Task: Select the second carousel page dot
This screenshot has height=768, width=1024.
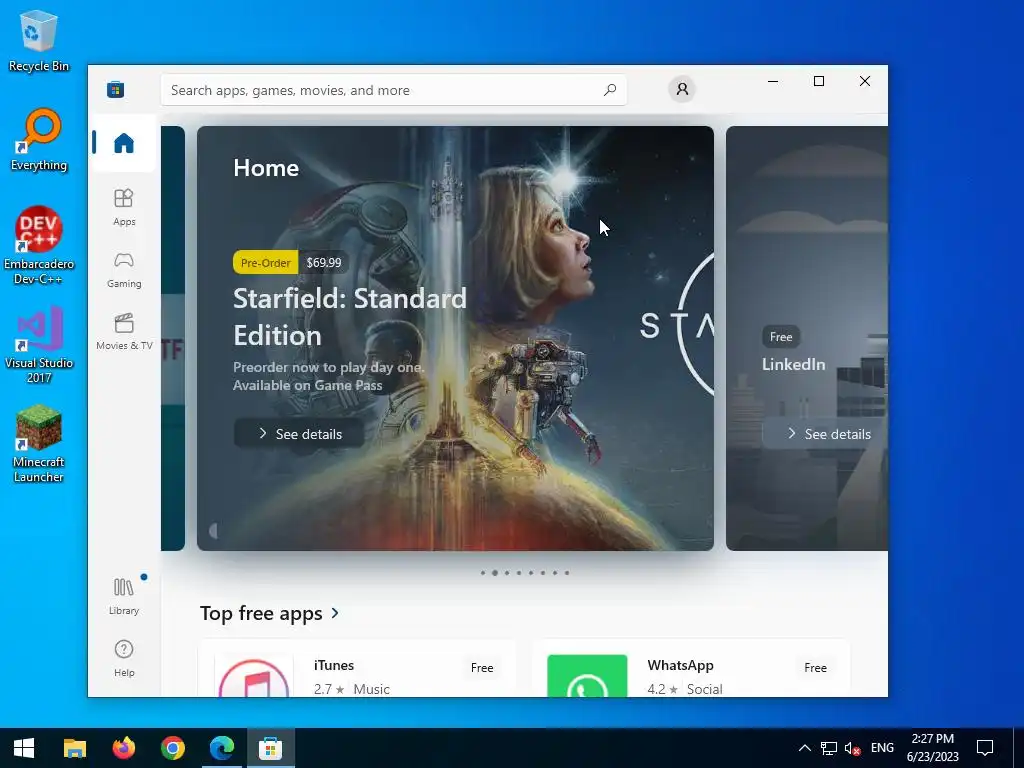Action: pos(495,573)
